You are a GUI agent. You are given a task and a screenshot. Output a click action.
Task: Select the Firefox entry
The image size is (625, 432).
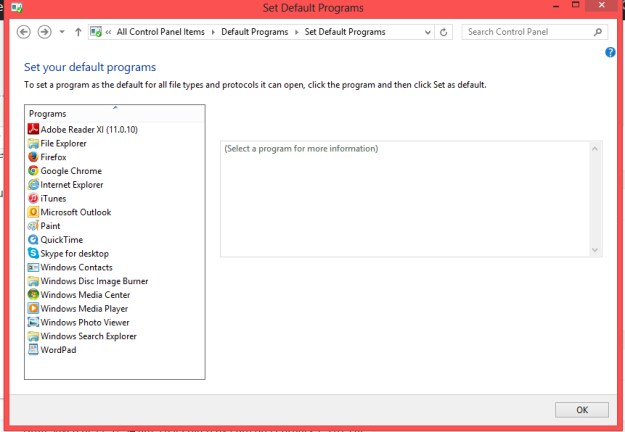click(53, 157)
